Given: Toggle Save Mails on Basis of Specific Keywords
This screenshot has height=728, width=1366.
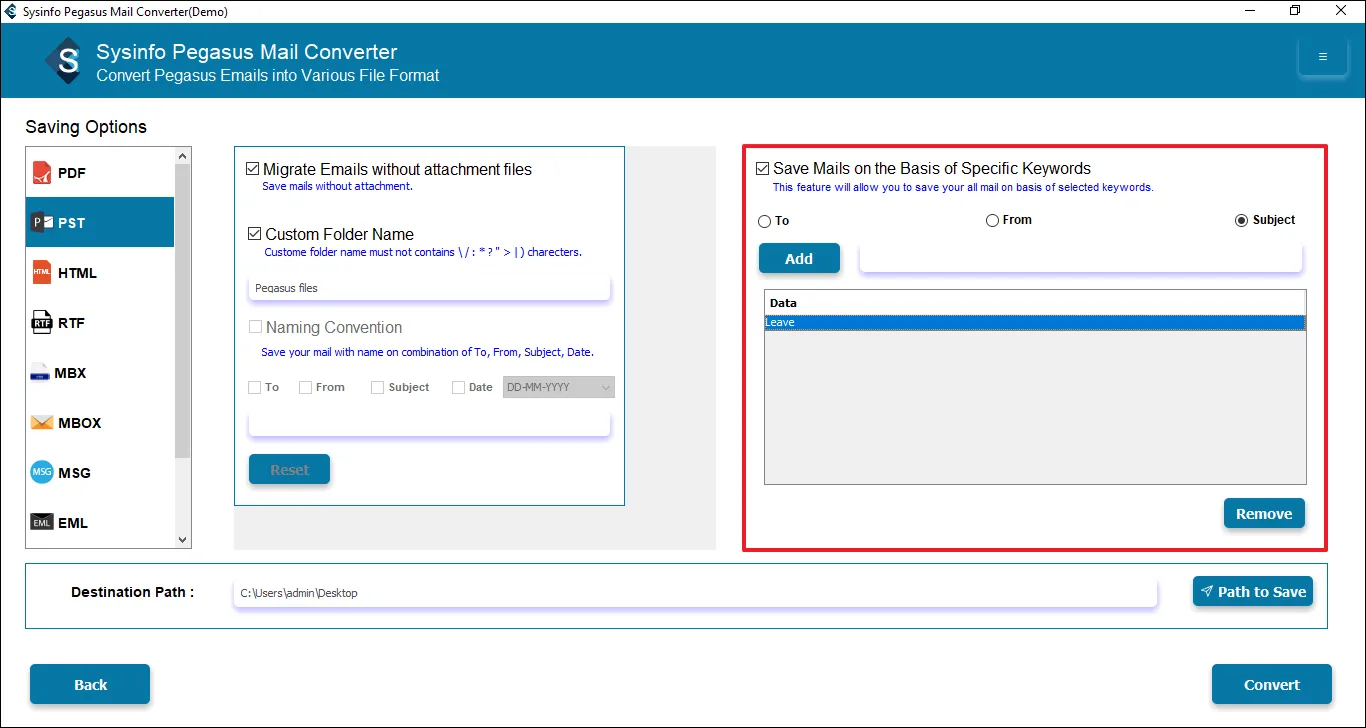Looking at the screenshot, I should [x=763, y=169].
